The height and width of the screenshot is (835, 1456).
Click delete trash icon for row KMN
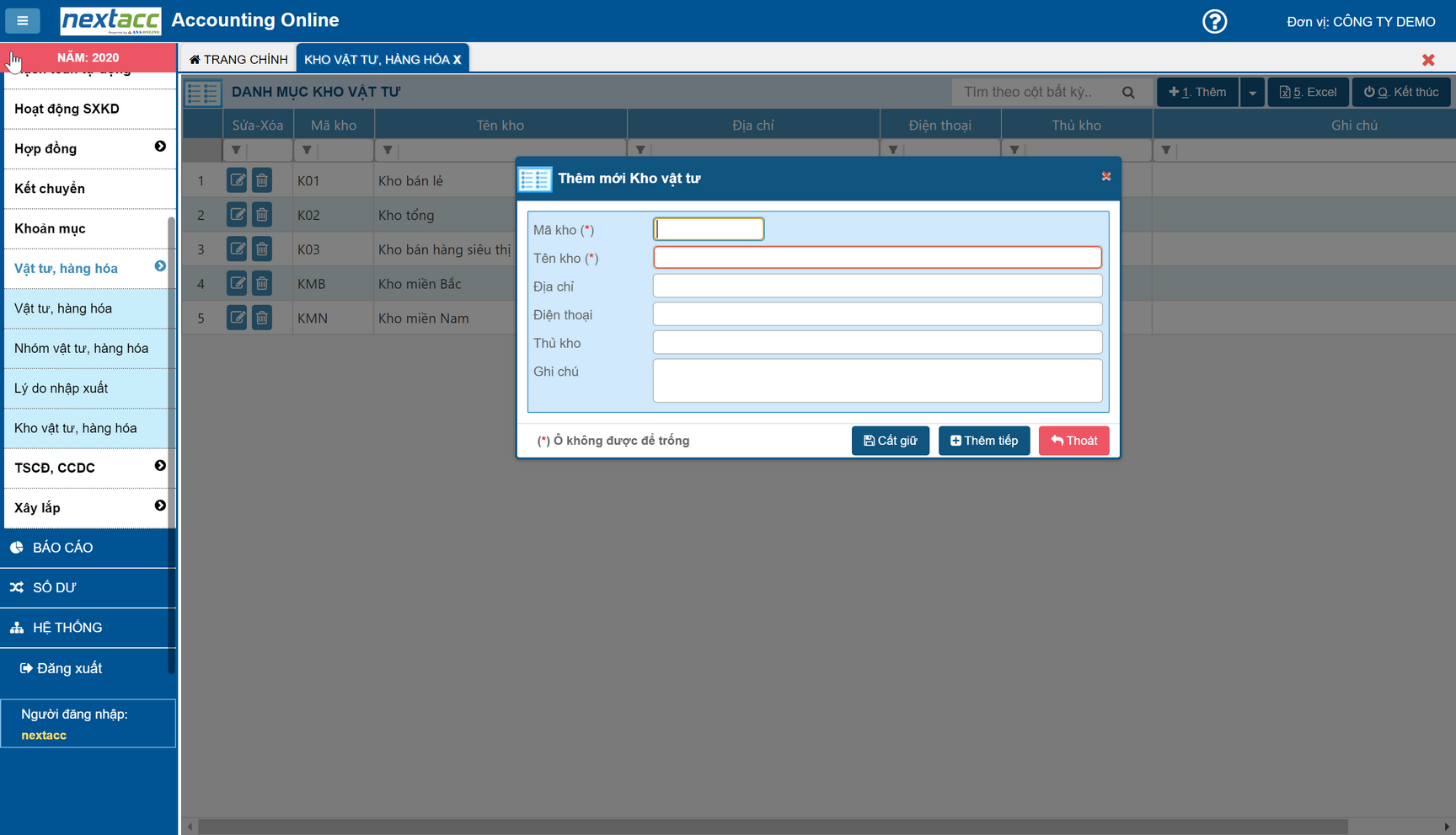(262, 318)
